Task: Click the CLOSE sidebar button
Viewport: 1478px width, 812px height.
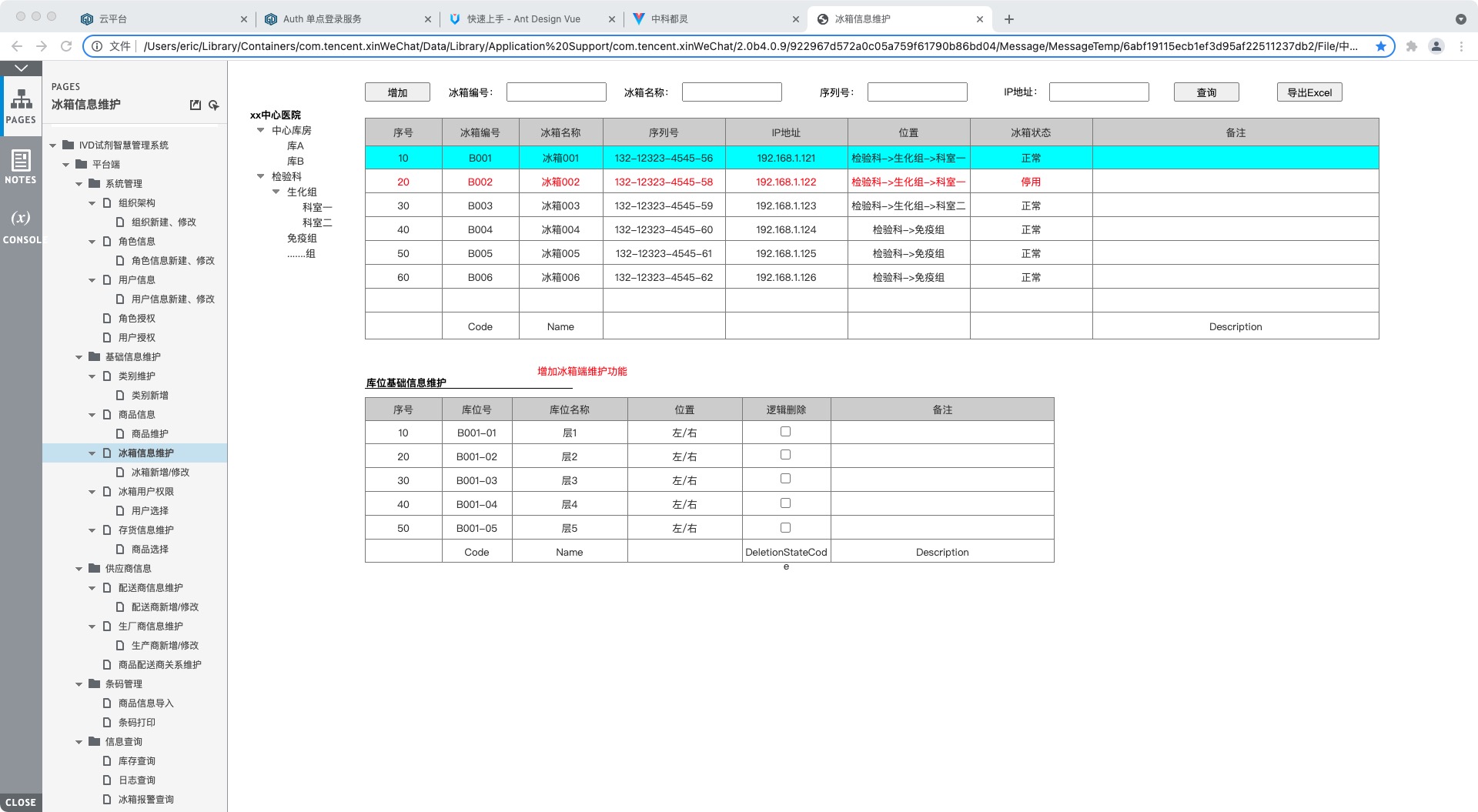Action: [x=21, y=802]
